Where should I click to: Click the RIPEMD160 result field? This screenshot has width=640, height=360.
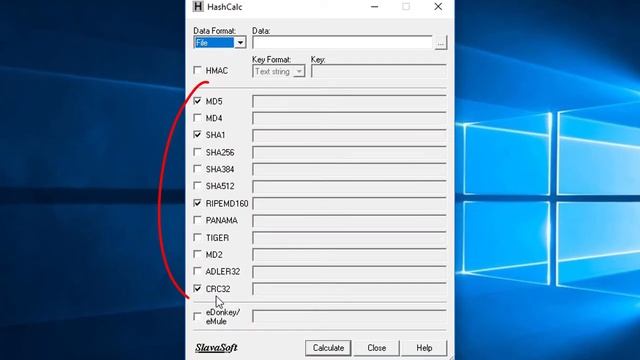point(349,203)
